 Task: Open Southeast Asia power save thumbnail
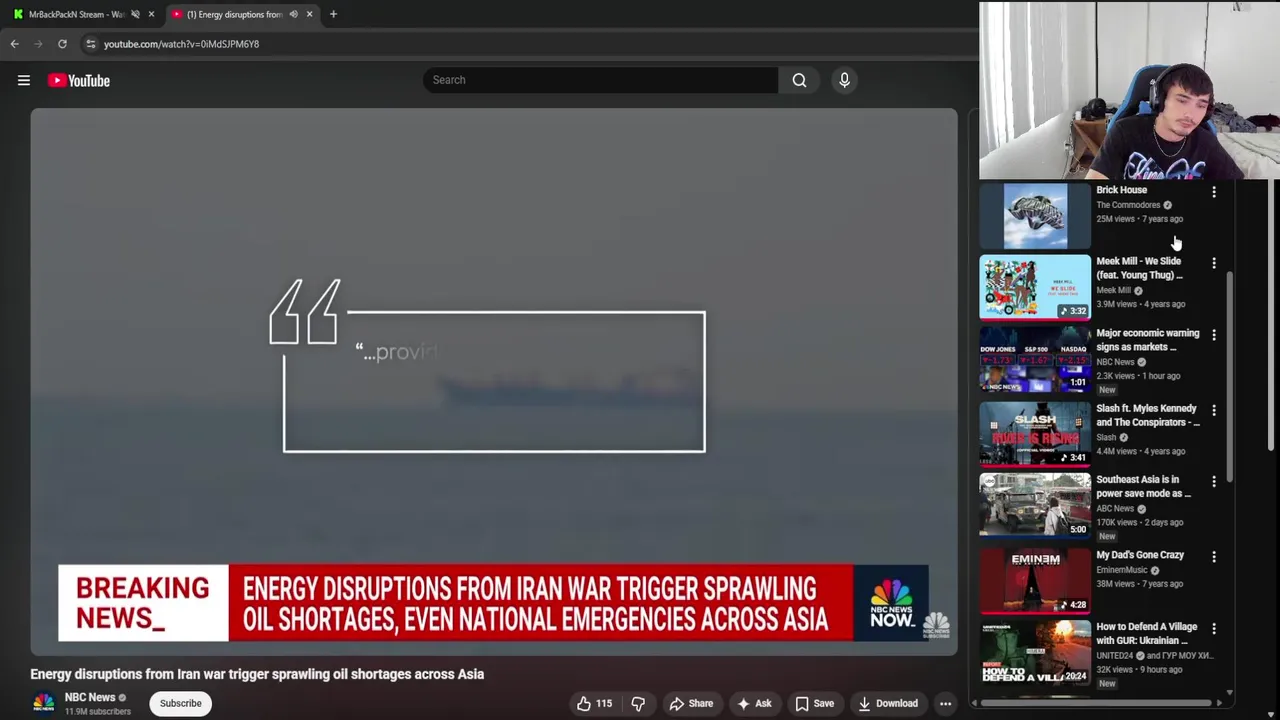click(x=1034, y=505)
